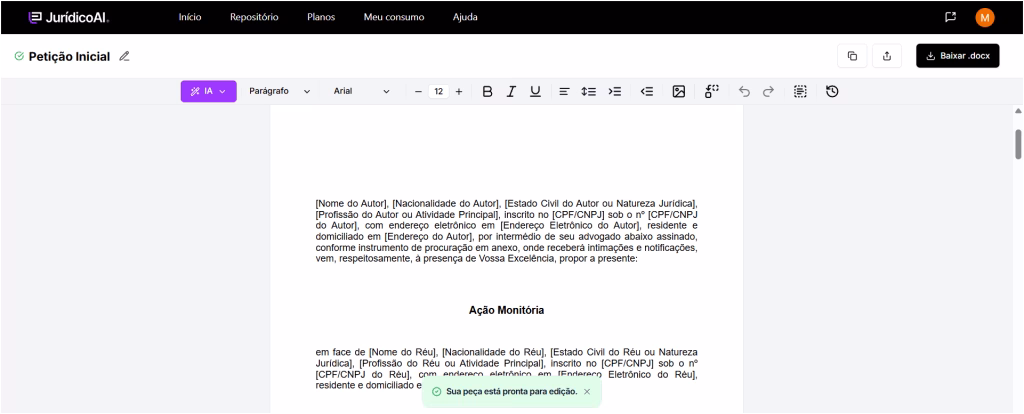The image size is (1024, 414).
Task: Dismiss the 'Sua peça está pronta' notification
Action: coord(586,391)
